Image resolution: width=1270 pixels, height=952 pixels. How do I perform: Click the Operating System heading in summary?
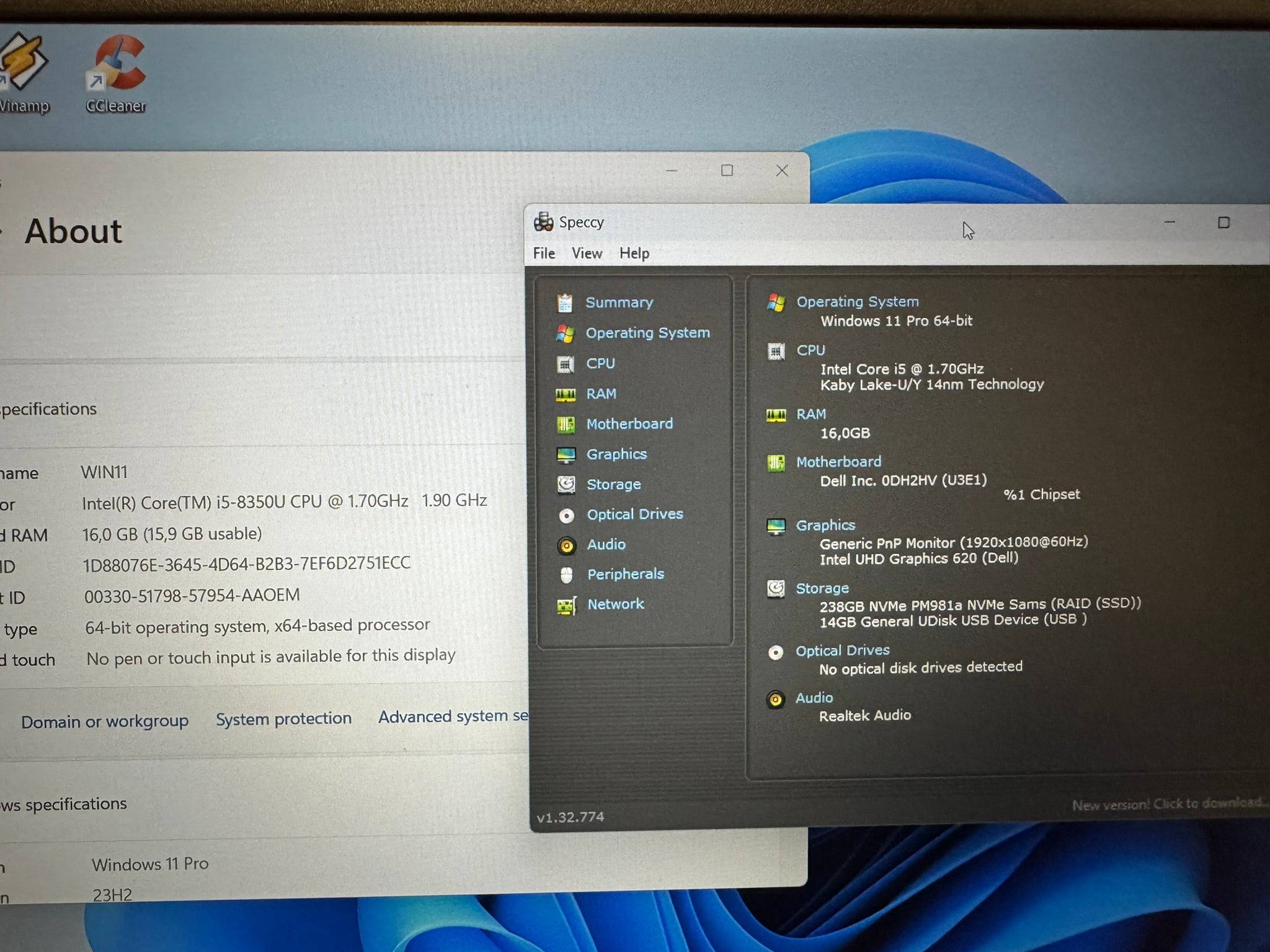858,302
